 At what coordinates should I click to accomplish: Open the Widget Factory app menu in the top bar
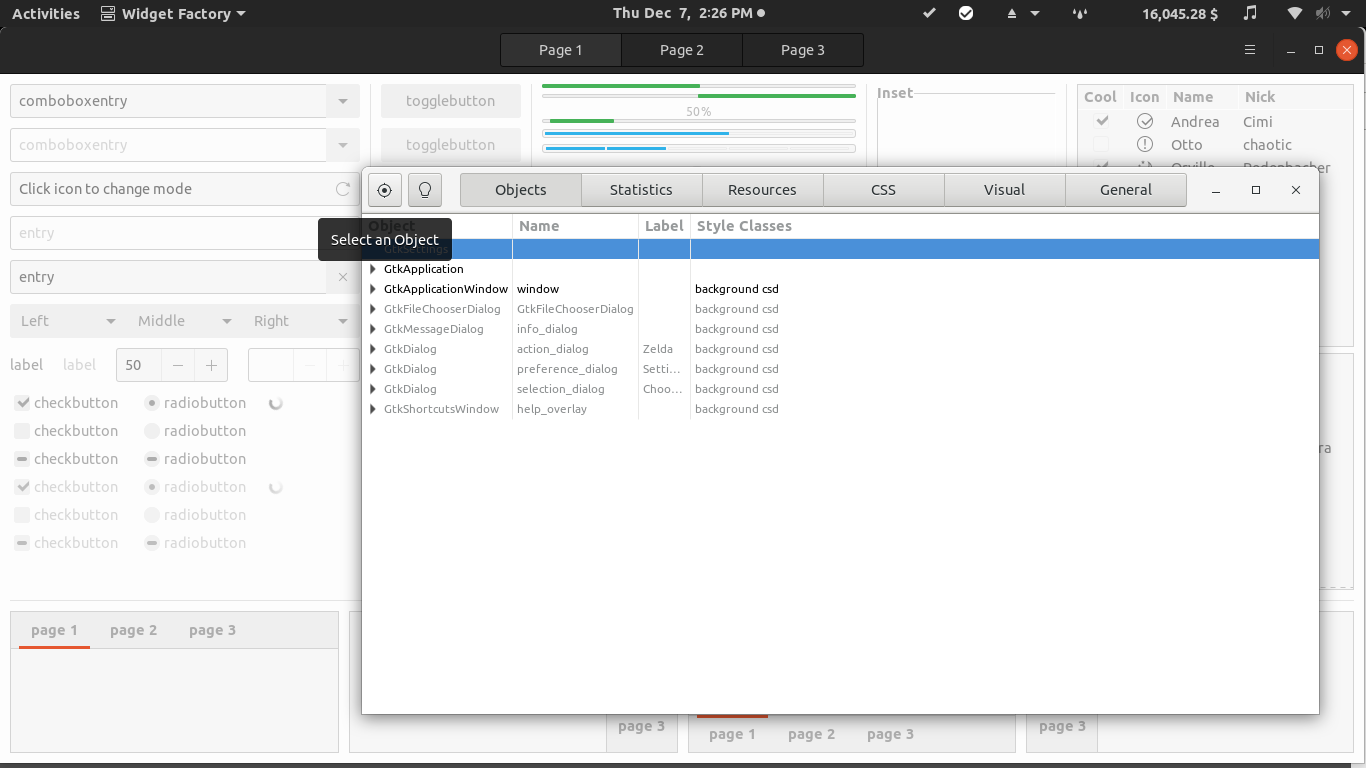(173, 14)
